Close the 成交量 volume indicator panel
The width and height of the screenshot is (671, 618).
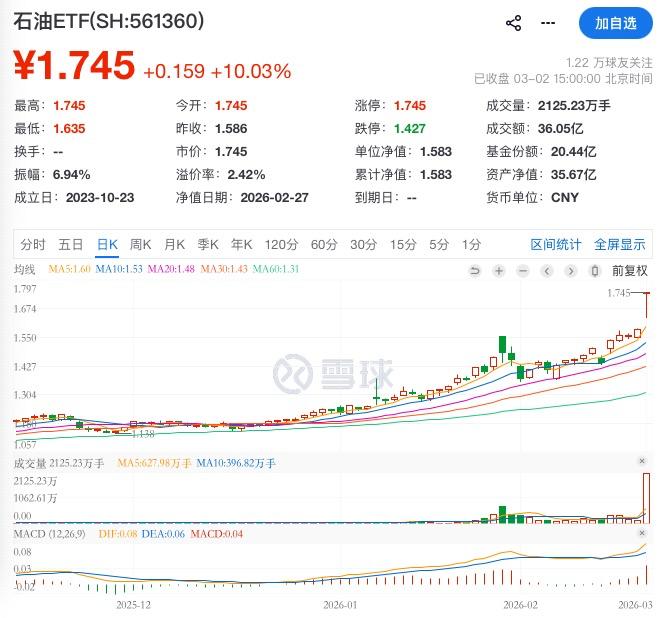643,461
